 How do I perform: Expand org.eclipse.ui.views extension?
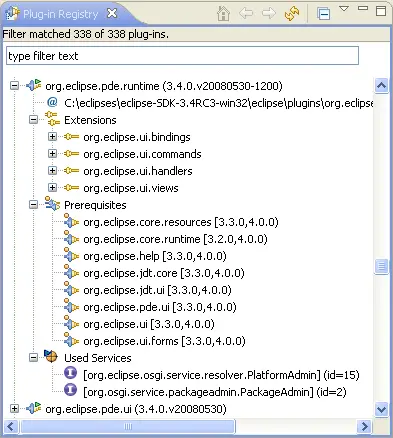click(52, 188)
